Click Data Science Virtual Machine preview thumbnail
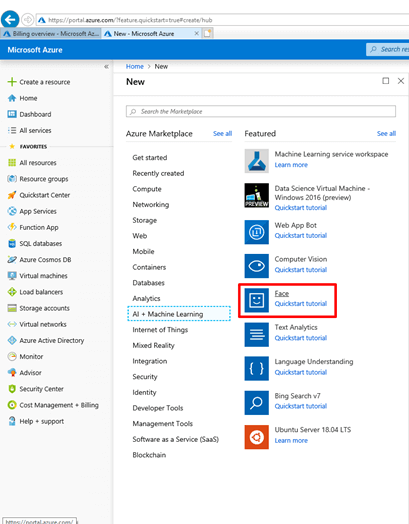The image size is (409, 524). click(256, 195)
